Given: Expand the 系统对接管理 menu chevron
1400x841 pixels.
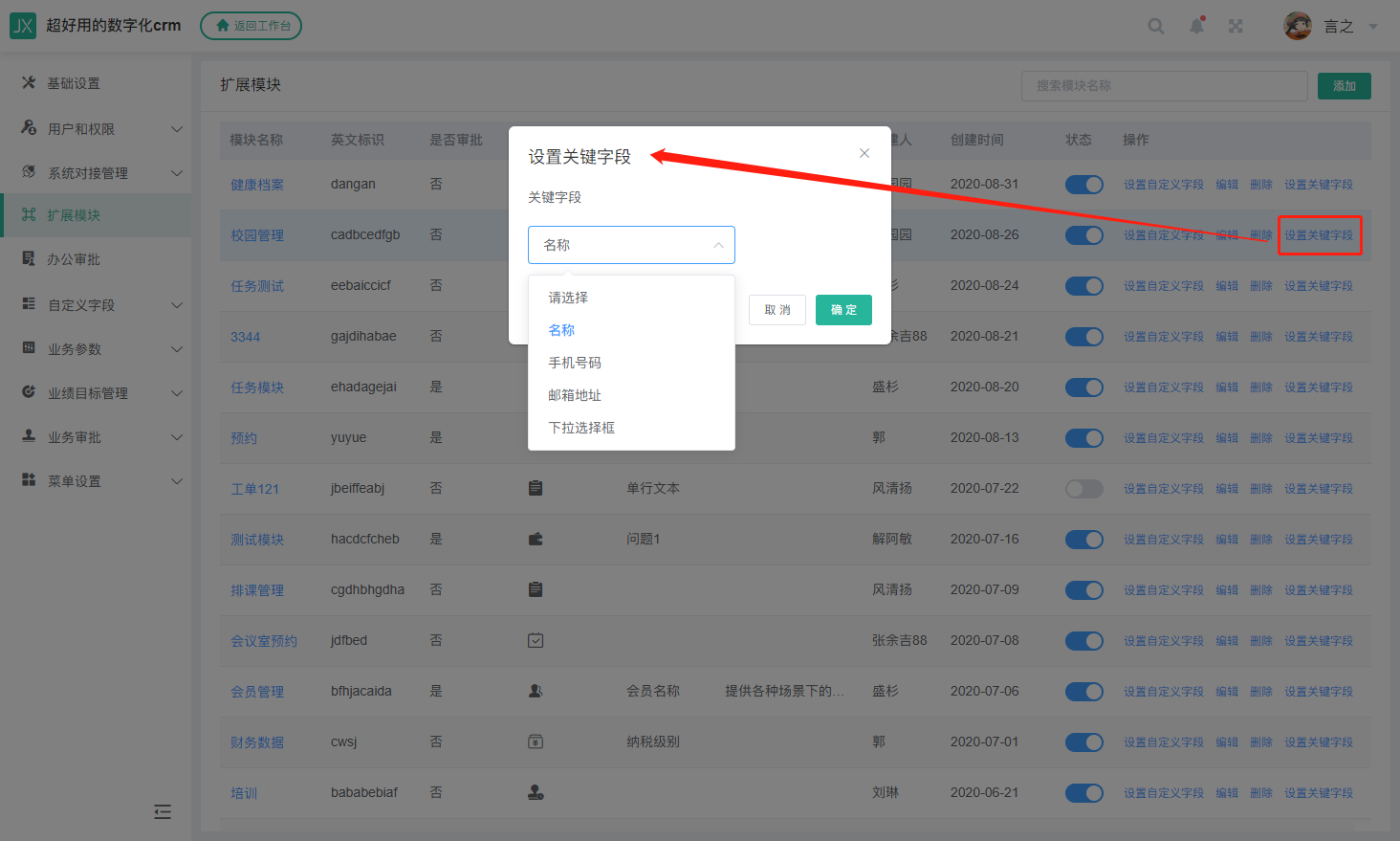Looking at the screenshot, I should click(x=177, y=173).
